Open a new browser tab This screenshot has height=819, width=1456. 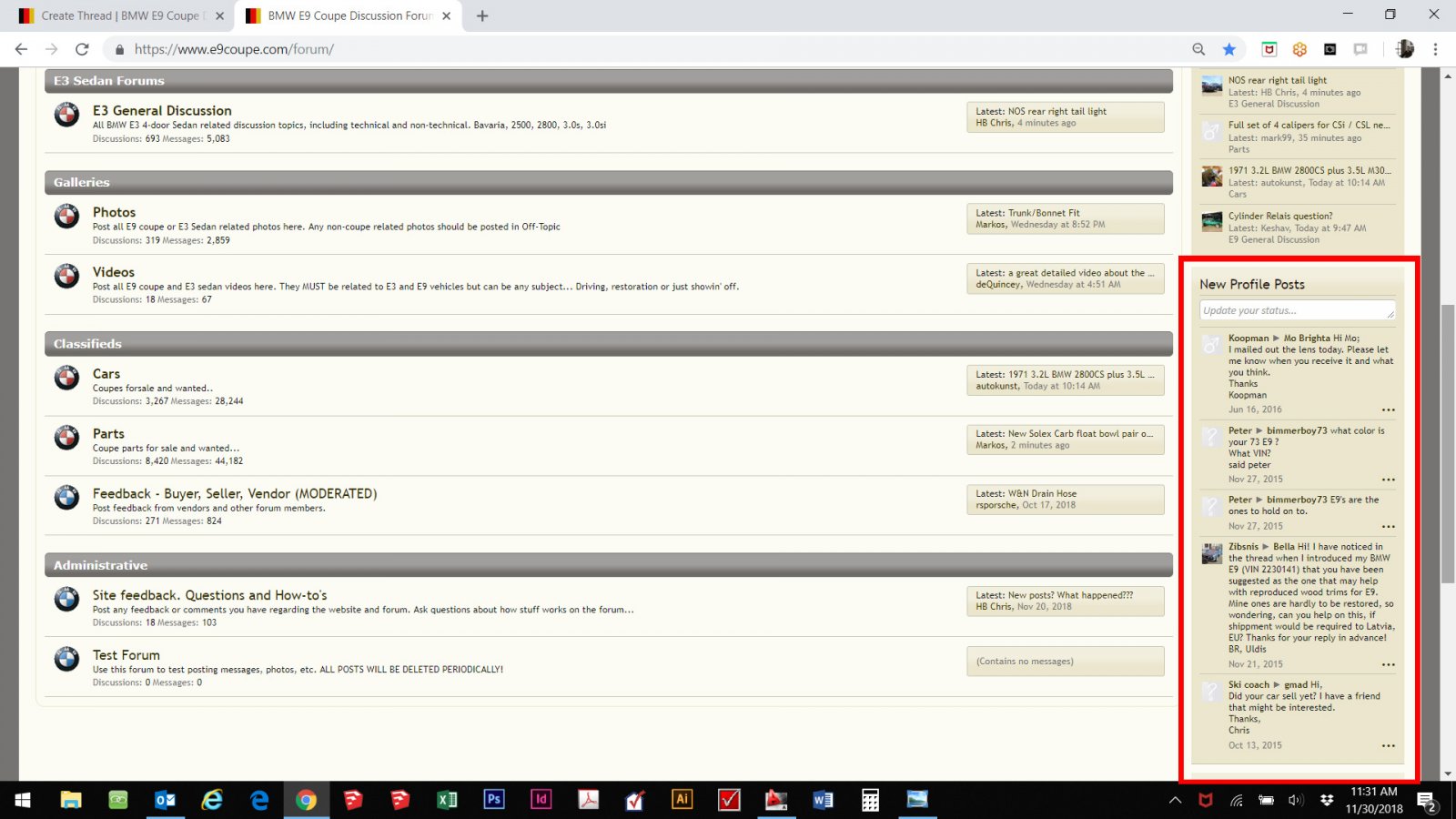pyautogui.click(x=482, y=15)
